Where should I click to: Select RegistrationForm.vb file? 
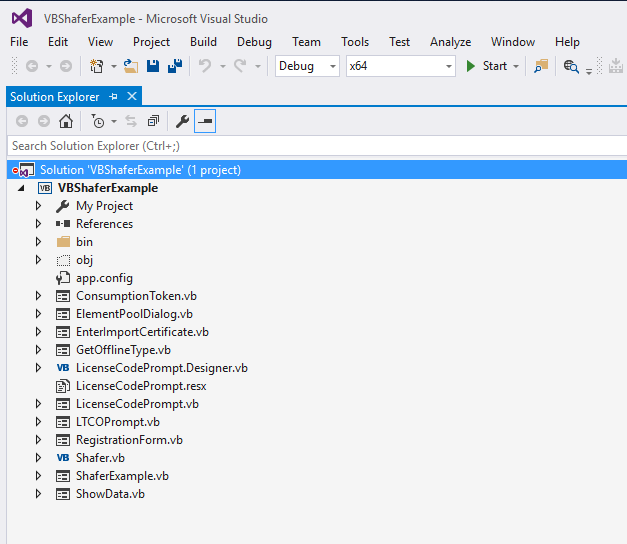pyautogui.click(x=129, y=440)
